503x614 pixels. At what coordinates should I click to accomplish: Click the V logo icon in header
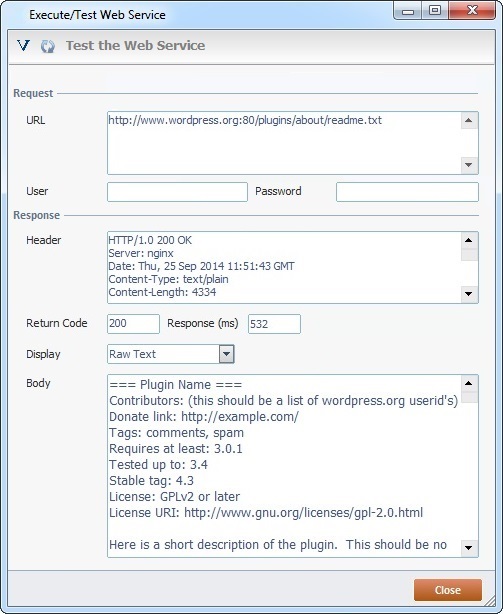[23, 45]
